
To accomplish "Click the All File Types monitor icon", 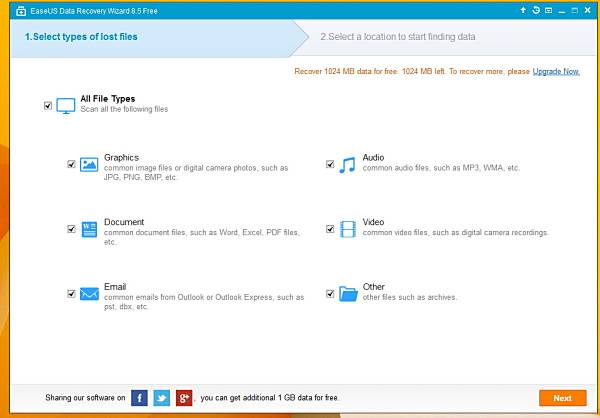I will pyautogui.click(x=66, y=106).
